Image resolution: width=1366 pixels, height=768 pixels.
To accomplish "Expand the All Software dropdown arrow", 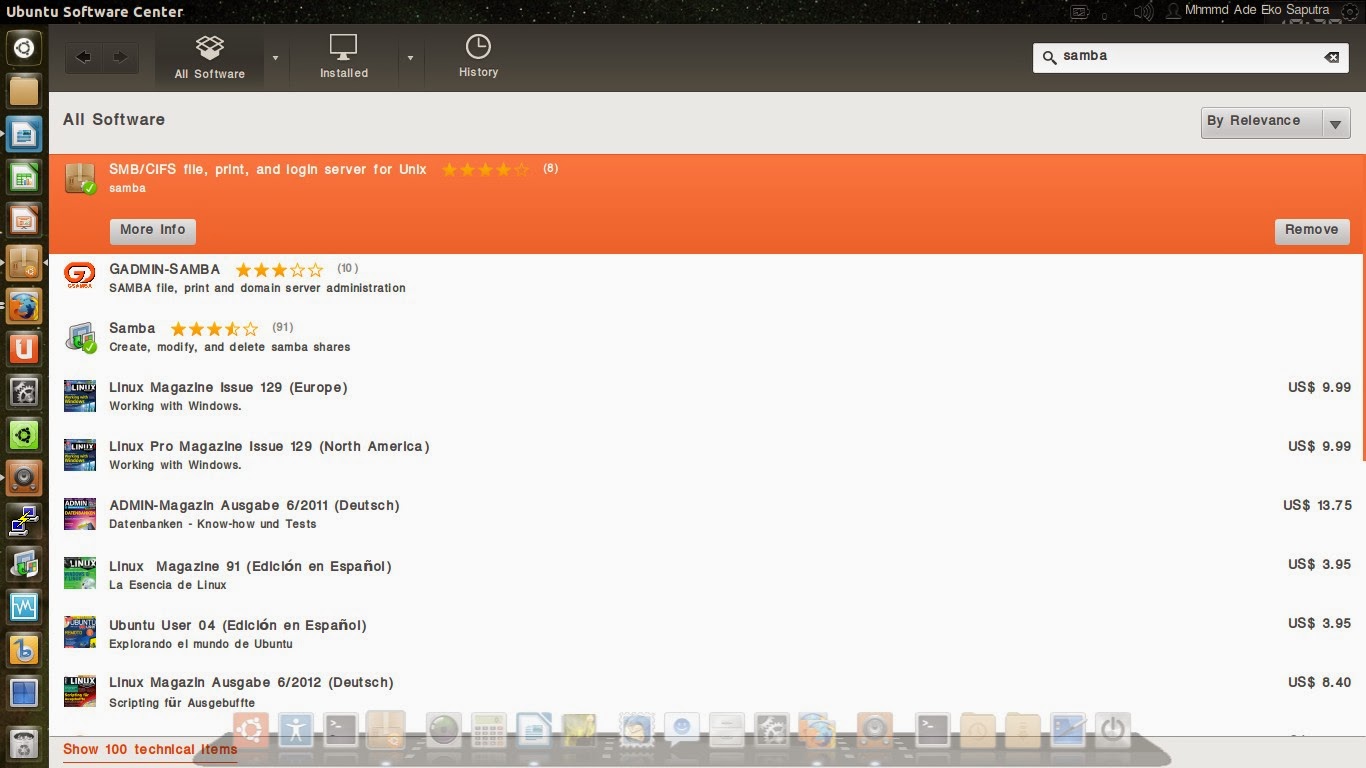I will 275,58.
